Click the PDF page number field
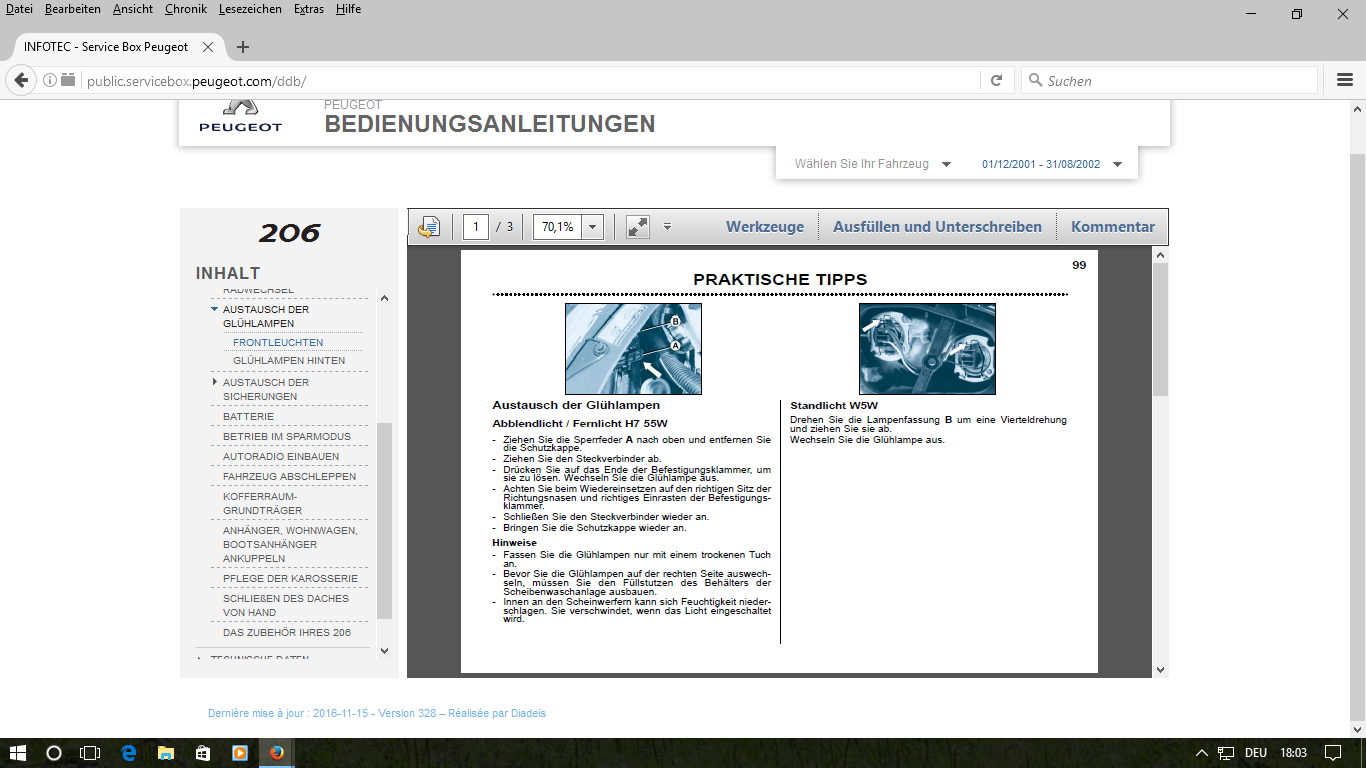1366x768 pixels. point(476,227)
